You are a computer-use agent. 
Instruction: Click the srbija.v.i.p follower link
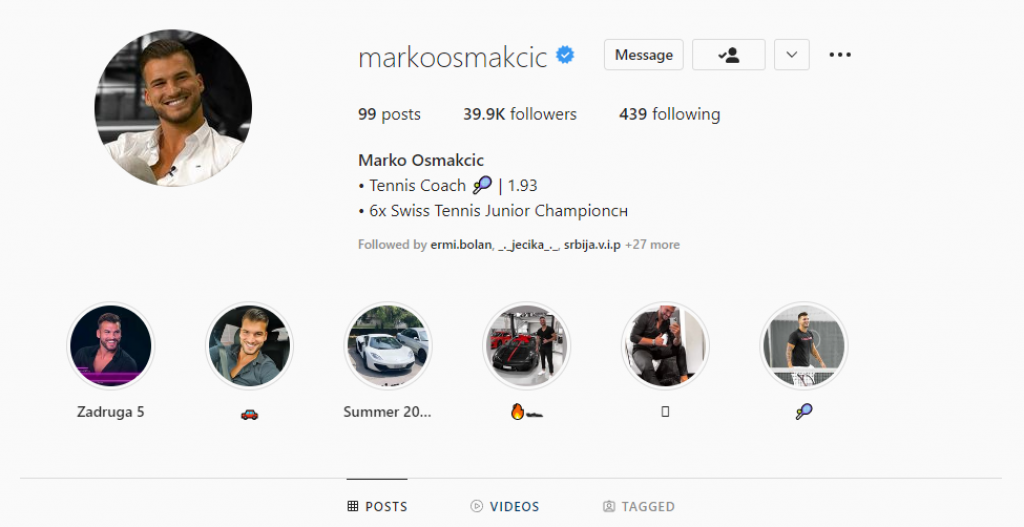(592, 245)
